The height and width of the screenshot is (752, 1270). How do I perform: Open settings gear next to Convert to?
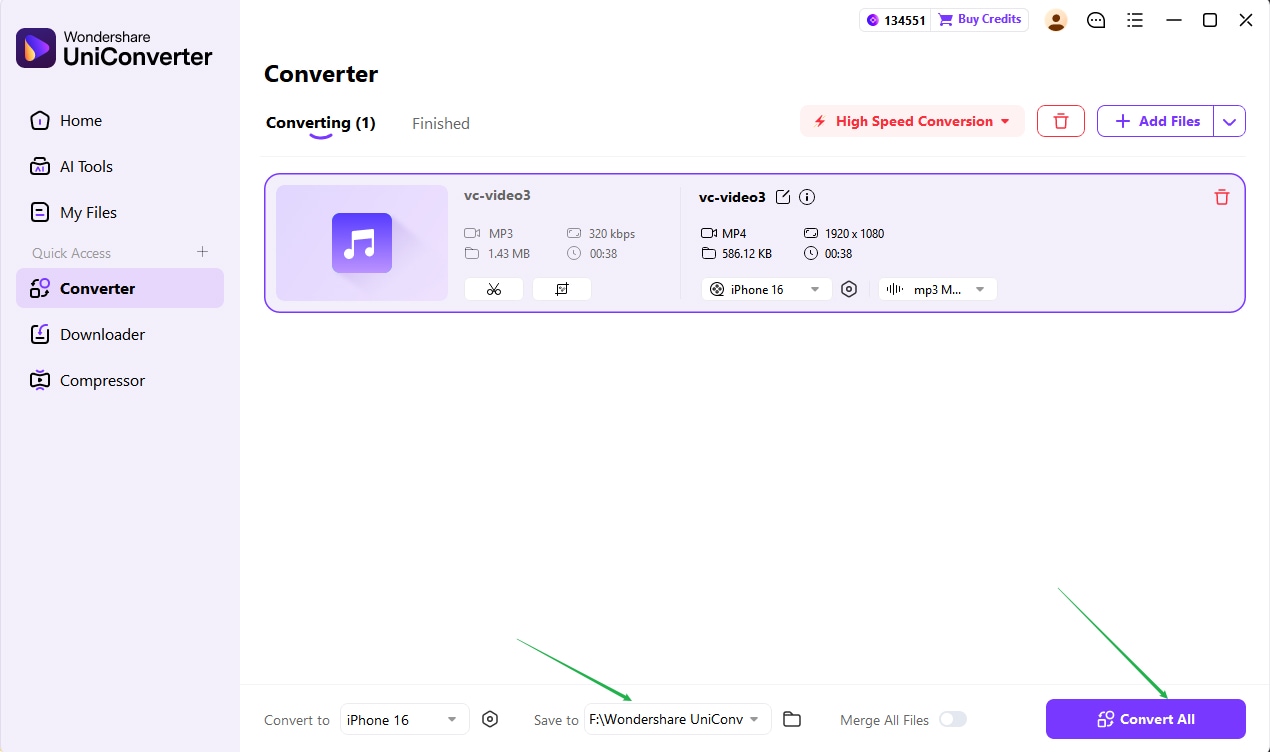[490, 719]
